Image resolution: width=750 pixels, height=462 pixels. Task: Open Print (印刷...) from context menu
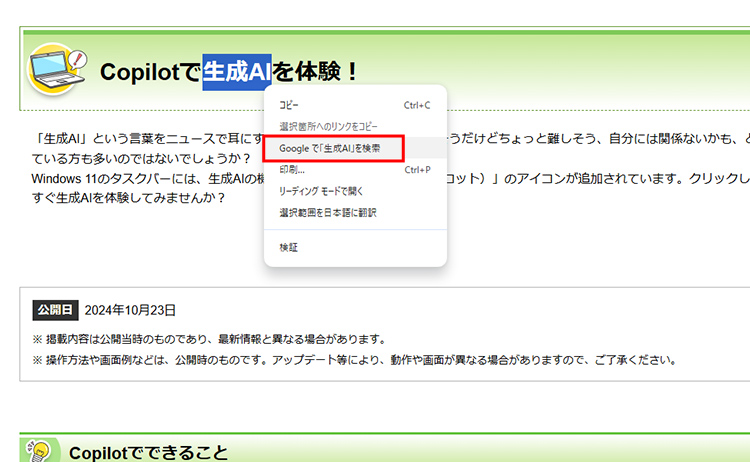(355, 170)
